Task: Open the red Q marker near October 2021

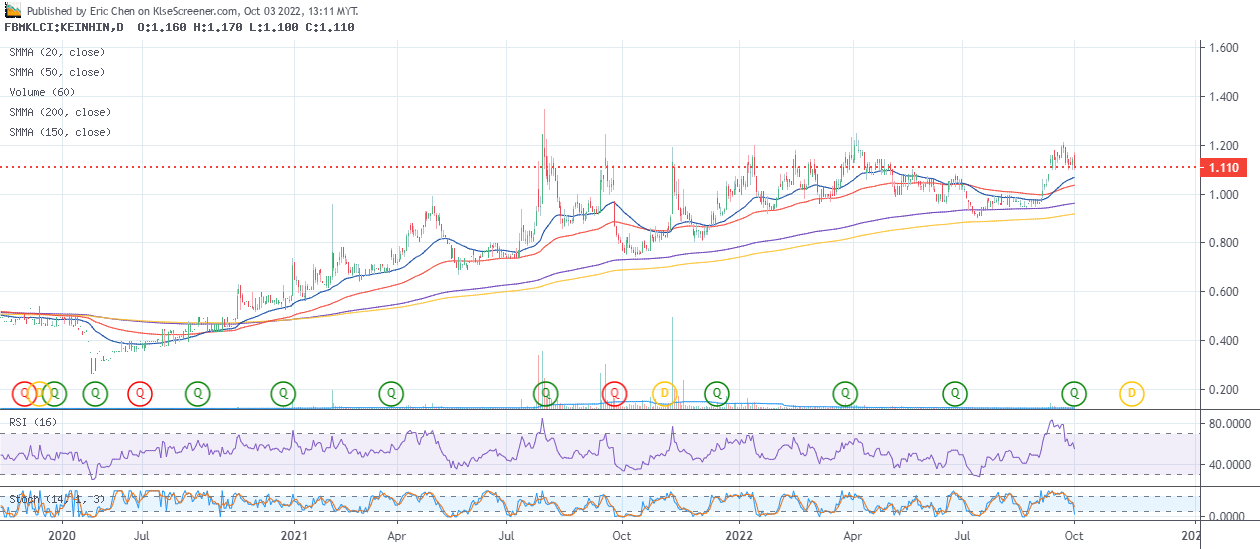Action: click(x=614, y=394)
